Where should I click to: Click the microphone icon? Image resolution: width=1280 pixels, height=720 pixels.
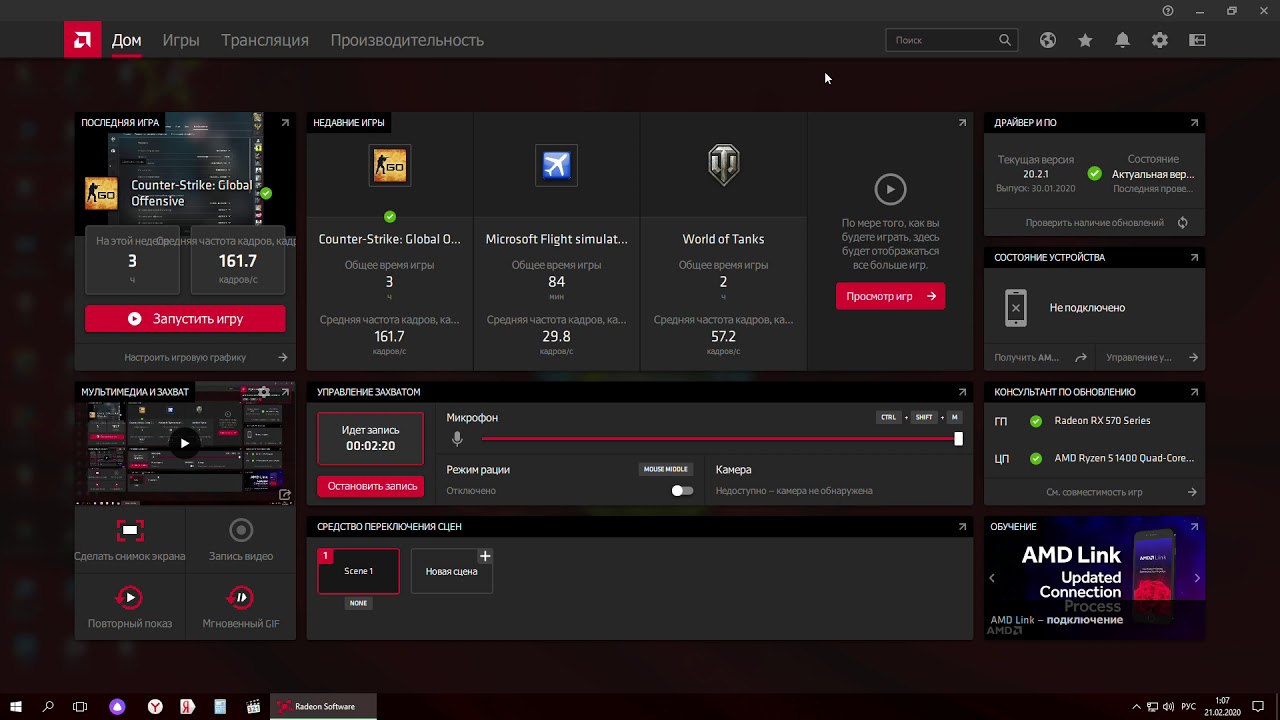point(457,439)
